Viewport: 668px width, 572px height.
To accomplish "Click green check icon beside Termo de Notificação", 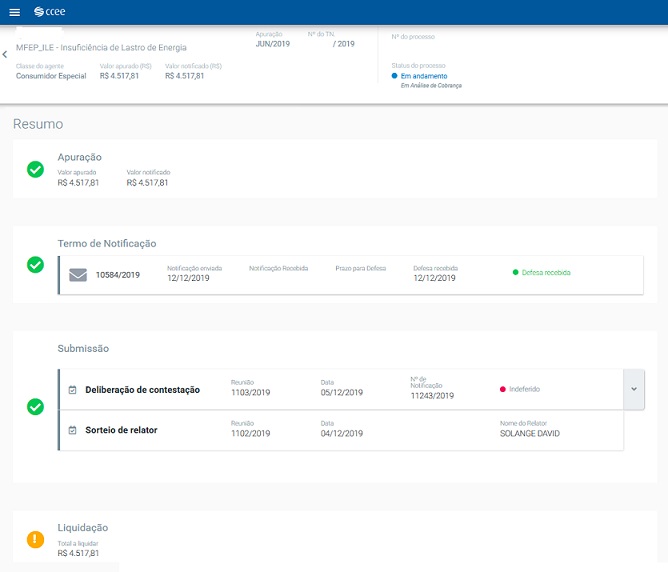I will click(35, 265).
